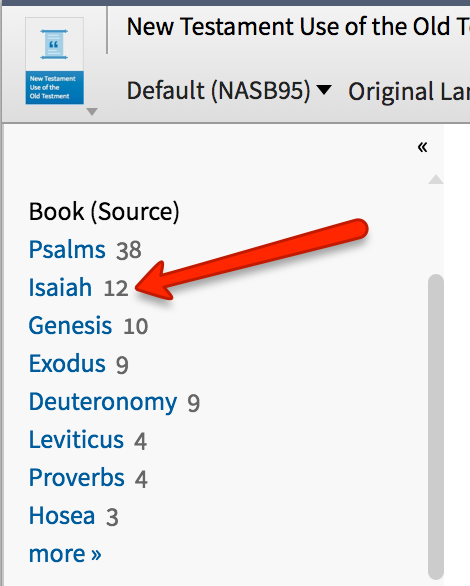Filter by Psalms source book
The height and width of the screenshot is (586, 470).
tap(67, 249)
